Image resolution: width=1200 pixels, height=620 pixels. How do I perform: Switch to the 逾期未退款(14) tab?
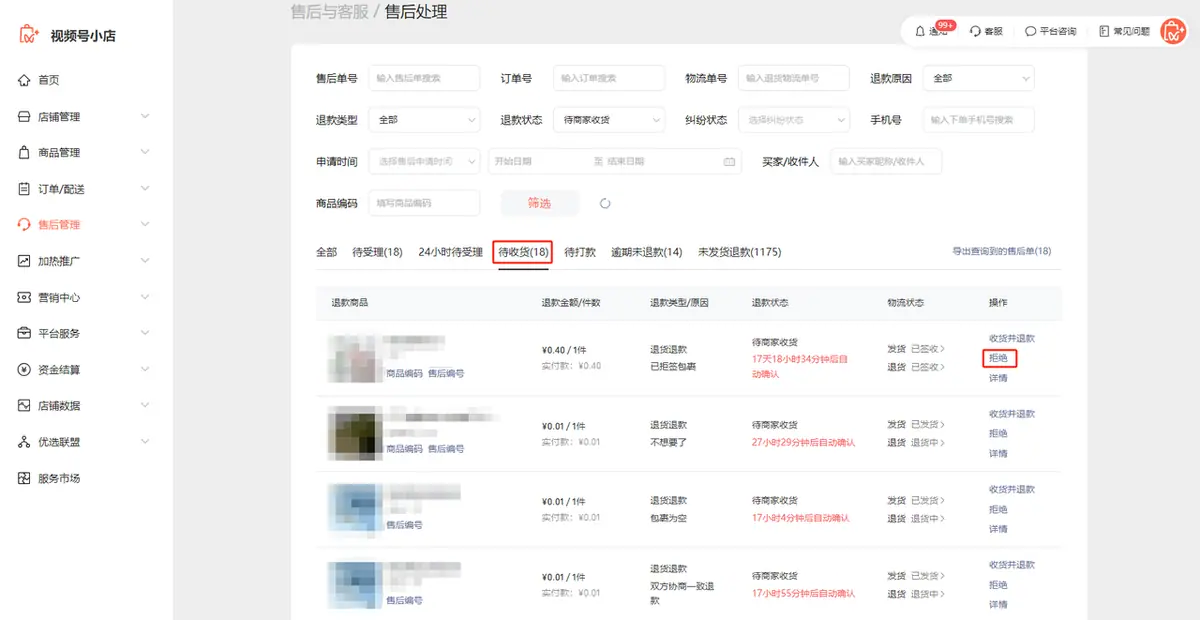(x=647, y=252)
